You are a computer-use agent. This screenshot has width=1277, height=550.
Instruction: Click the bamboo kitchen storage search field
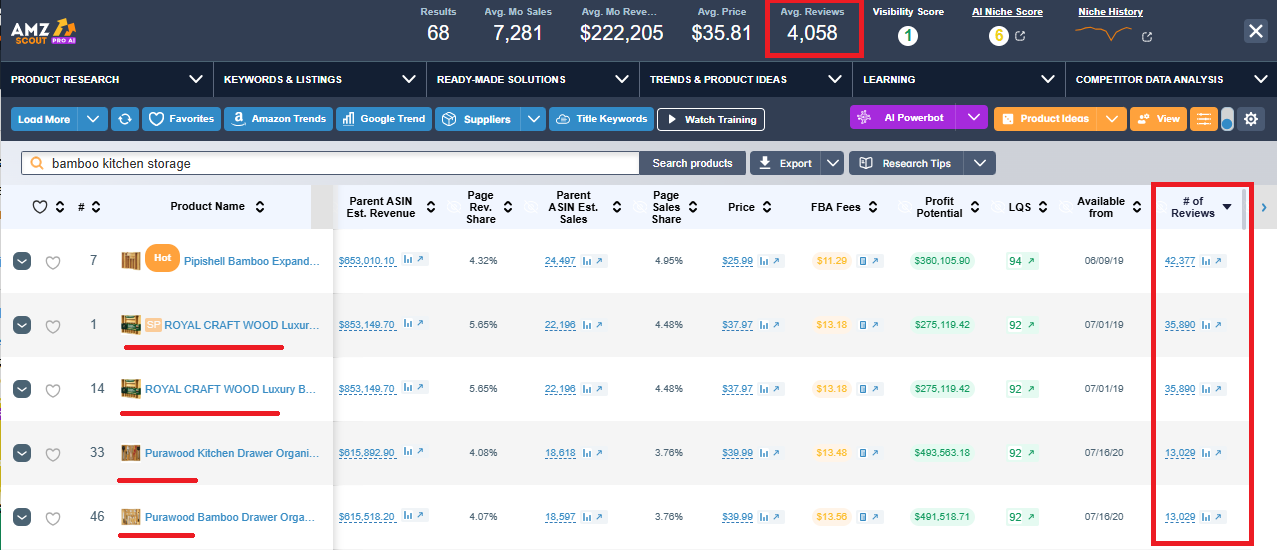(x=330, y=163)
